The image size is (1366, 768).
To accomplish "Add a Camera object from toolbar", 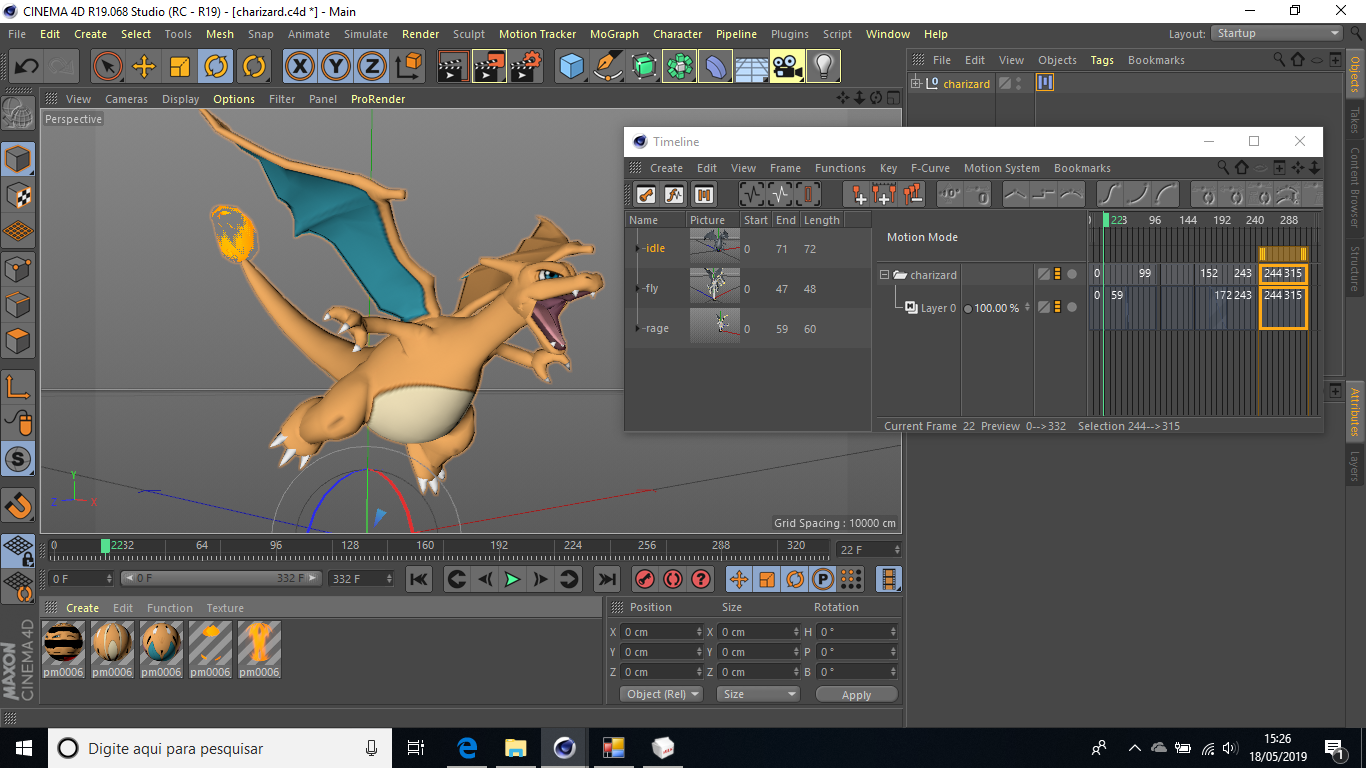I will tap(787, 67).
